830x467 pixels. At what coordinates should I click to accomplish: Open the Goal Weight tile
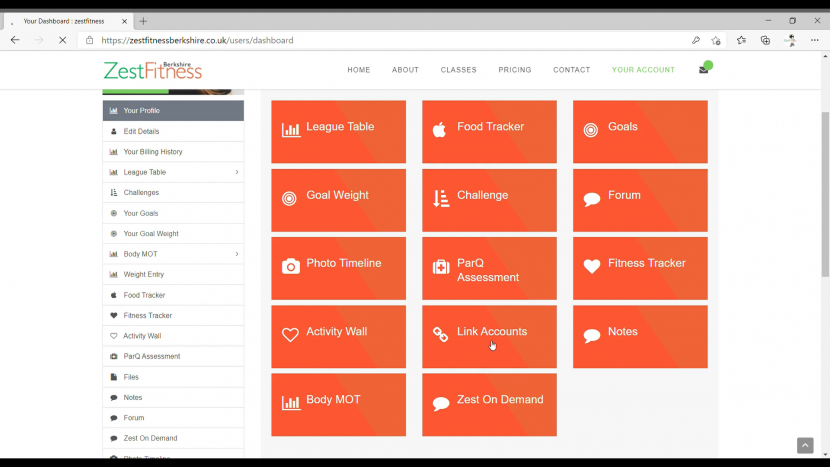tap(338, 200)
